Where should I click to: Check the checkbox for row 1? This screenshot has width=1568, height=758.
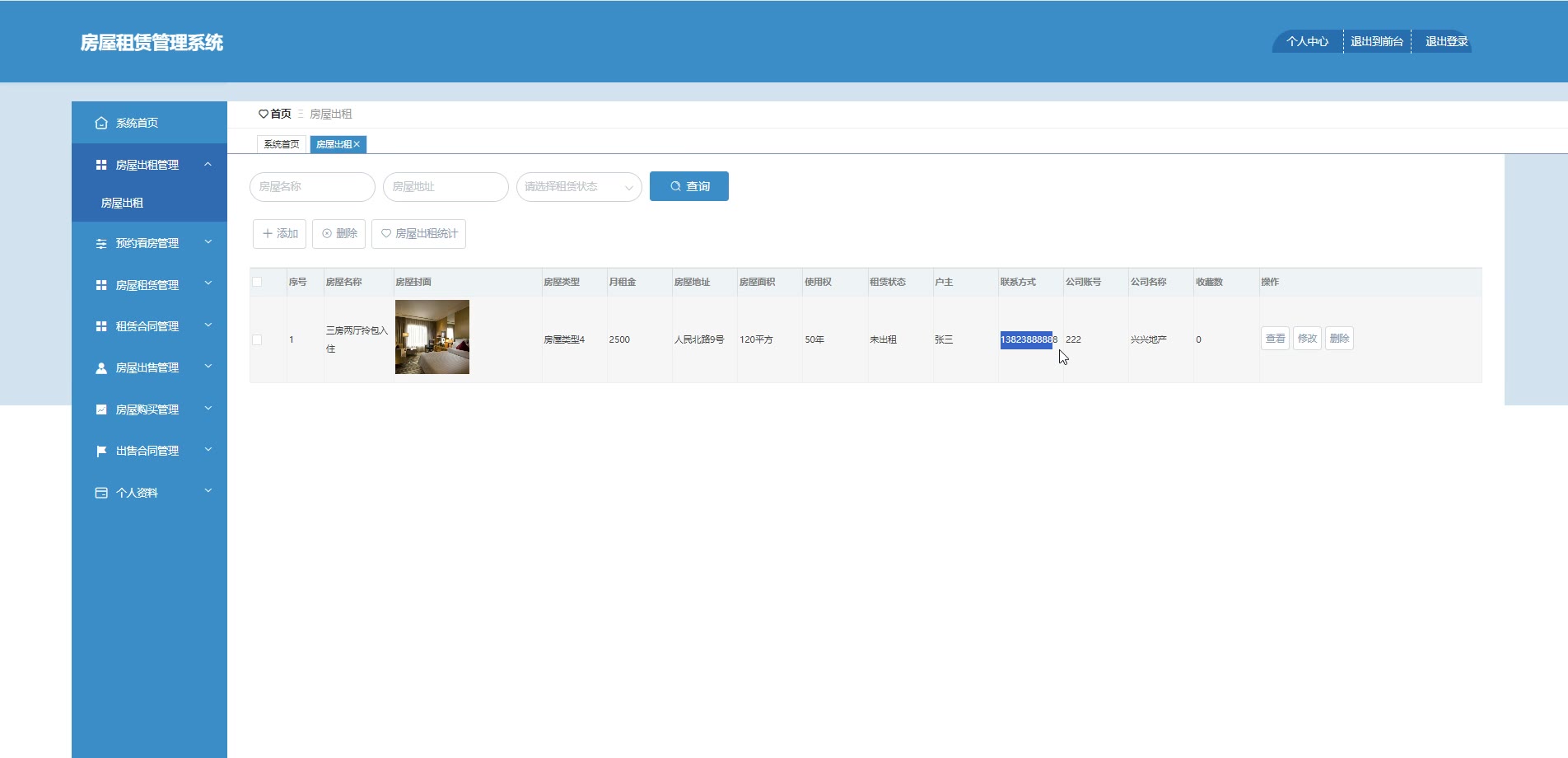257,339
